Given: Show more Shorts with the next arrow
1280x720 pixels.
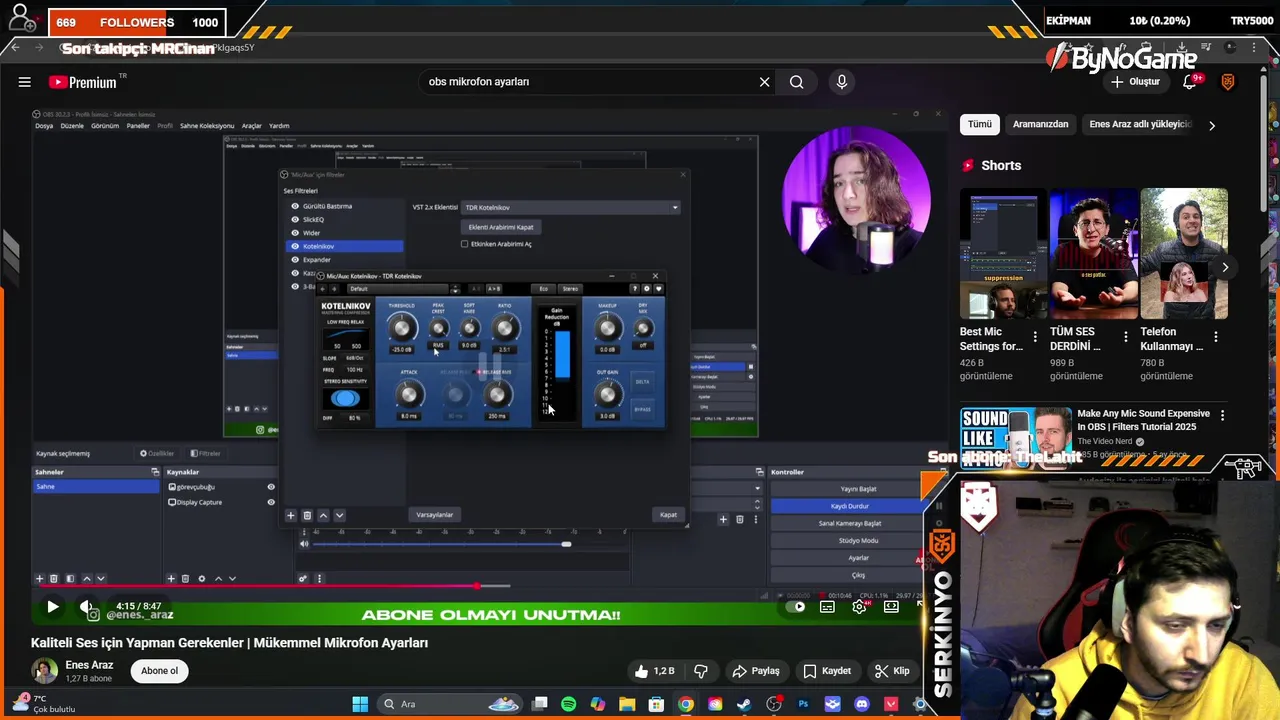Looking at the screenshot, I should coord(1225,267).
